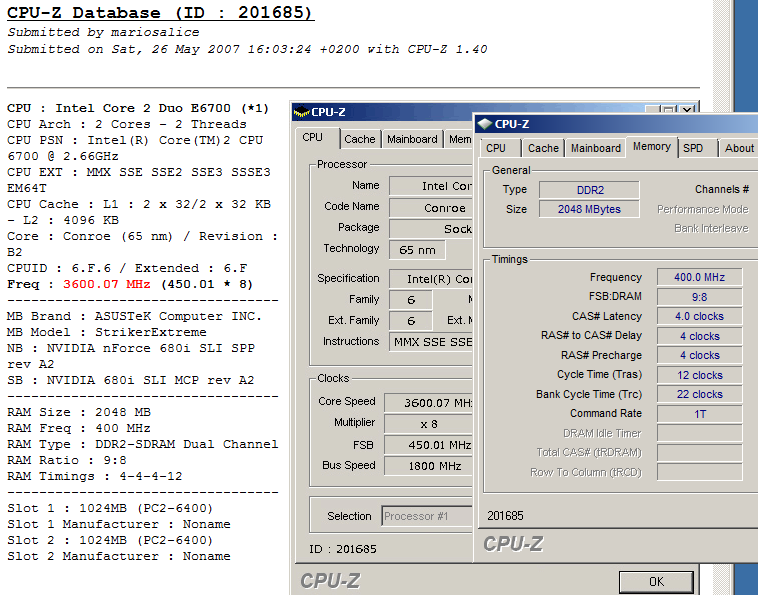This screenshot has height=595, width=758.
Task: Click the 'CPU : Intel Core 2 Duo E6700' line
Action: tap(138, 108)
